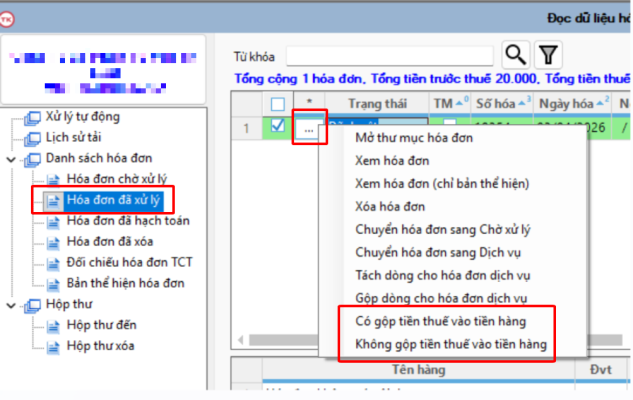The image size is (633, 400).
Task: Select Hóa đơn đã xử lý tree item
Action: pyautogui.click(x=113, y=200)
